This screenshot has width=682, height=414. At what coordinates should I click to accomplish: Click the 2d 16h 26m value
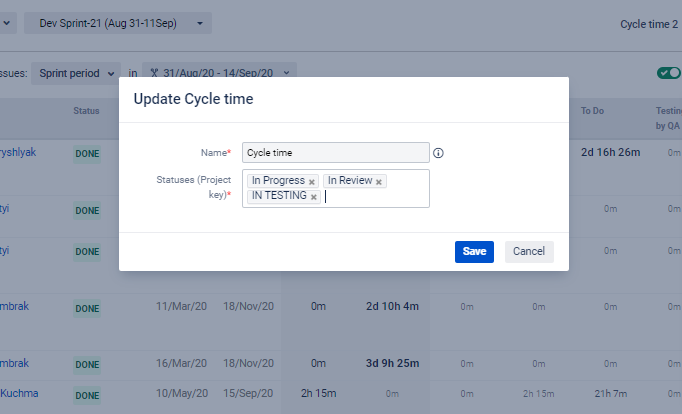click(610, 152)
